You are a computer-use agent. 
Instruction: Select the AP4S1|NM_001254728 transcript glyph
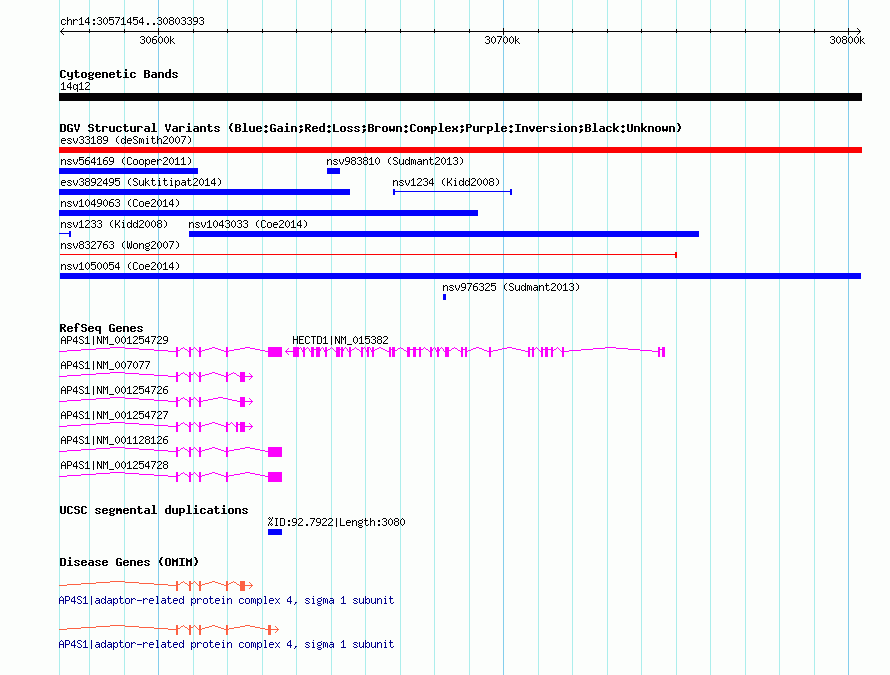pos(170,477)
